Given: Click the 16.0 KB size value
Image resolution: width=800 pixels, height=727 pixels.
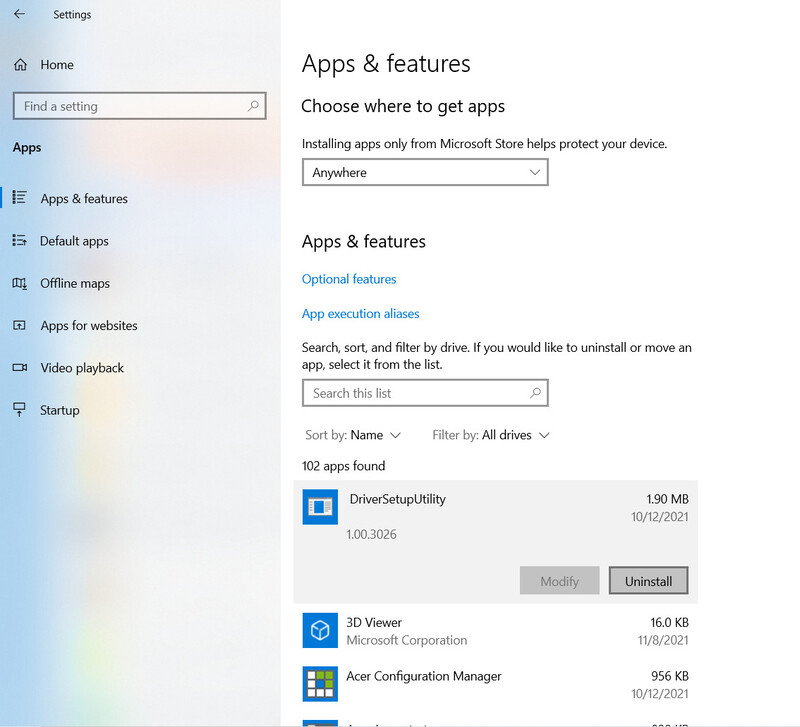Looking at the screenshot, I should coord(669,622).
